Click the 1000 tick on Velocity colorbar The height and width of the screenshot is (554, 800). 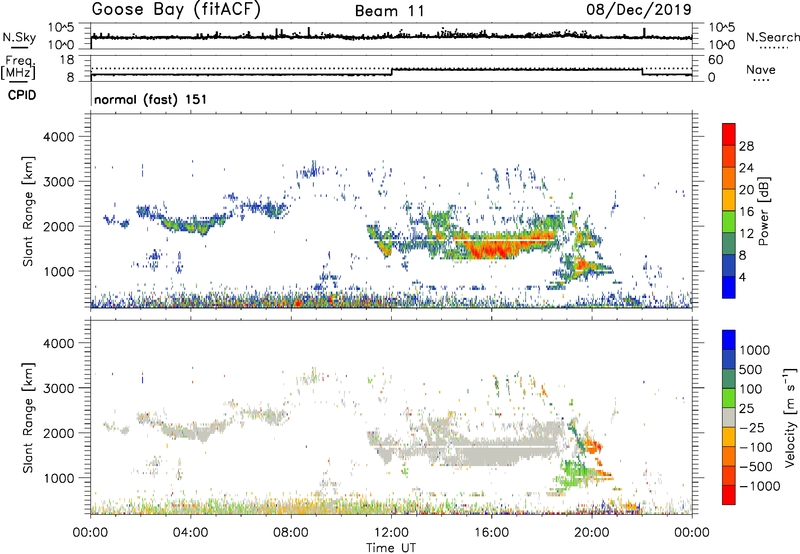point(755,350)
